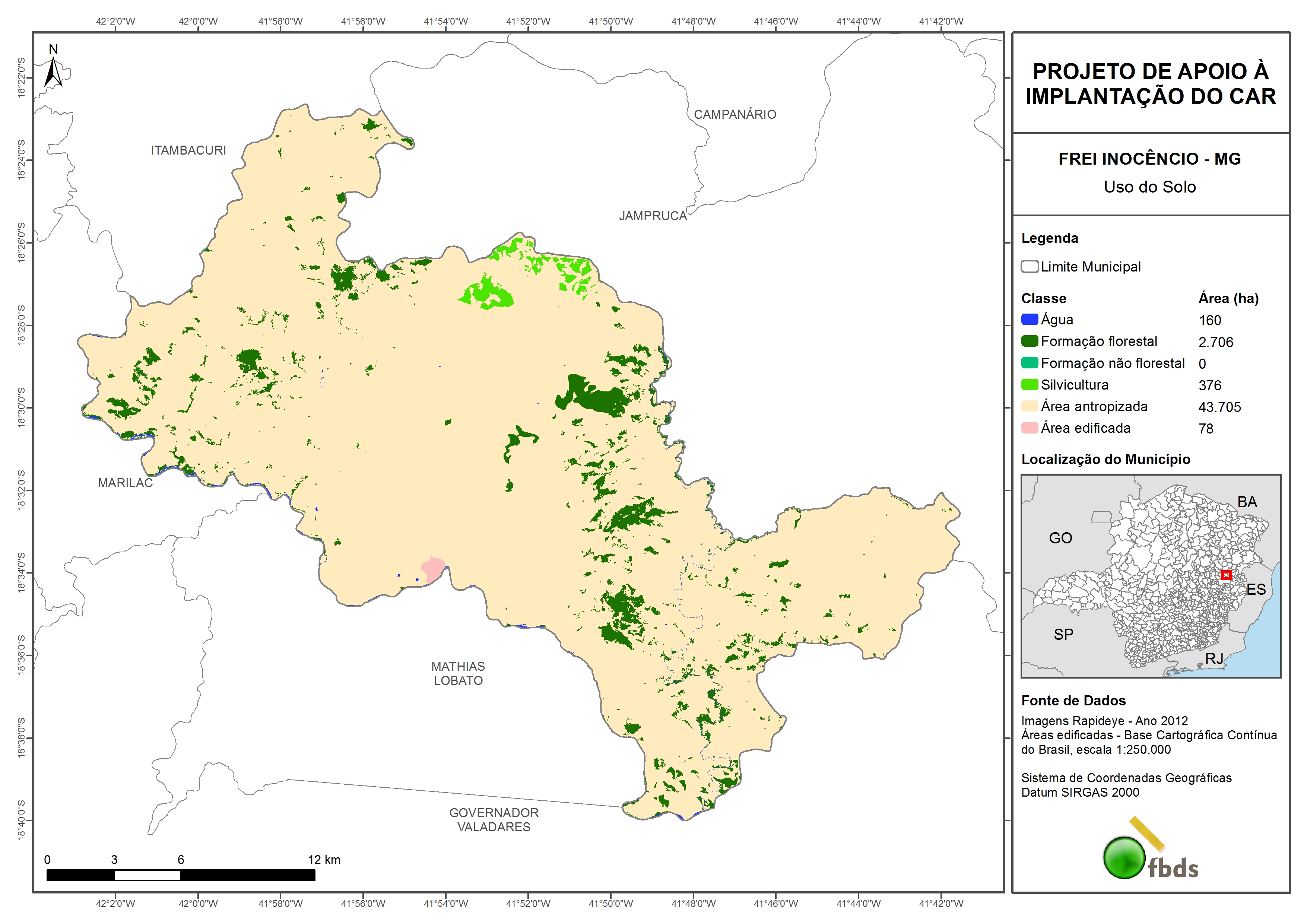Screen dimensions: 1307x924
Task: Click the blue Água legend swatch
Action: 1029,320
